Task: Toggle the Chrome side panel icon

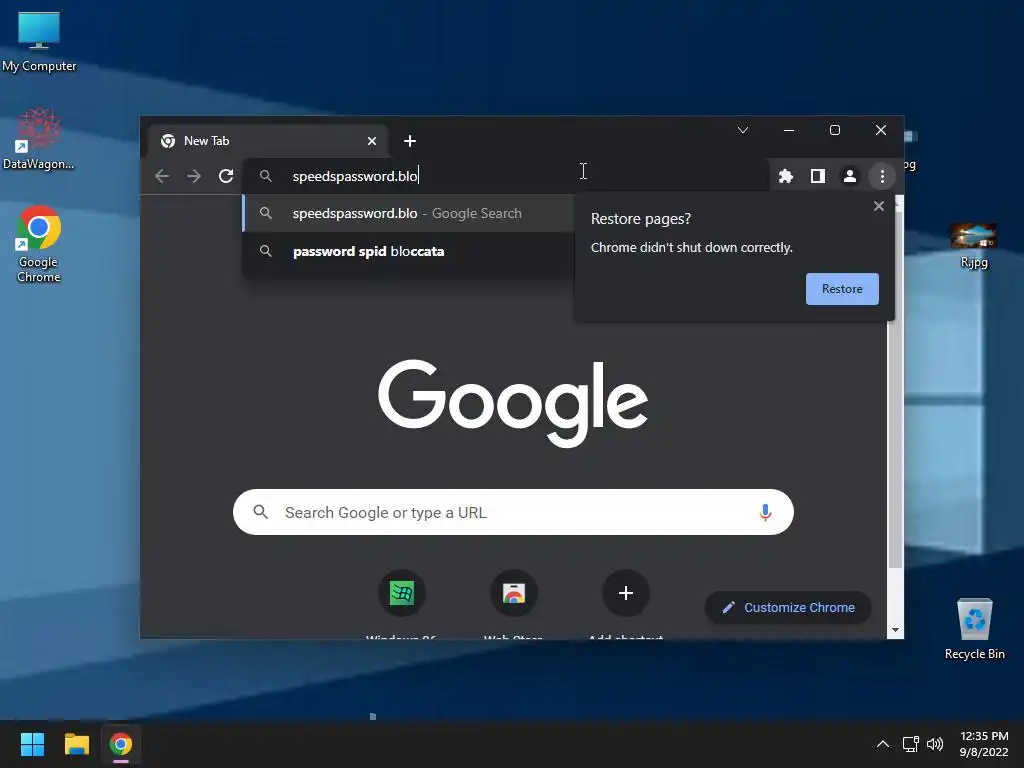Action: point(818,176)
